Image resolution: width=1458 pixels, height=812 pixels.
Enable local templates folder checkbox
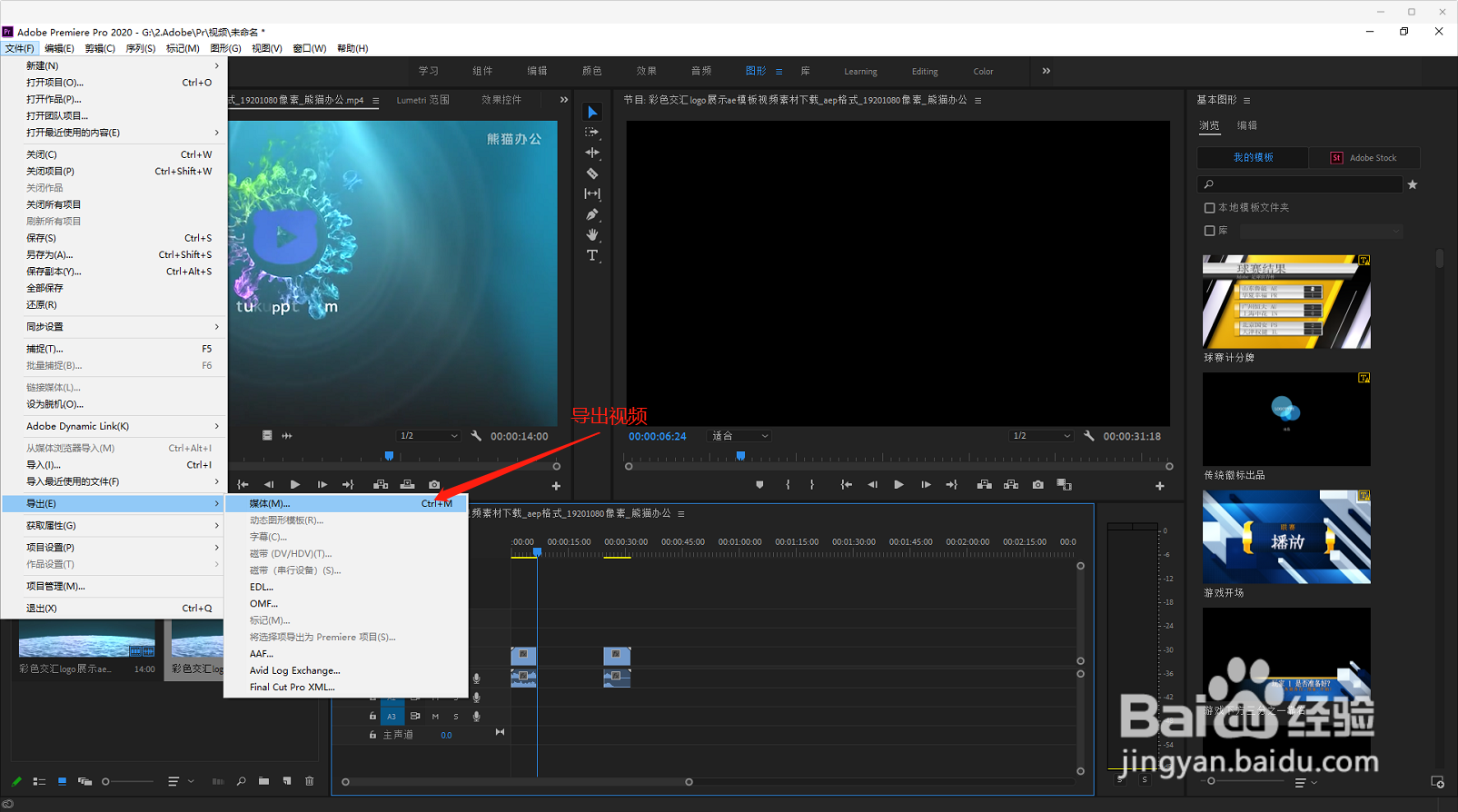pyautogui.click(x=1209, y=208)
